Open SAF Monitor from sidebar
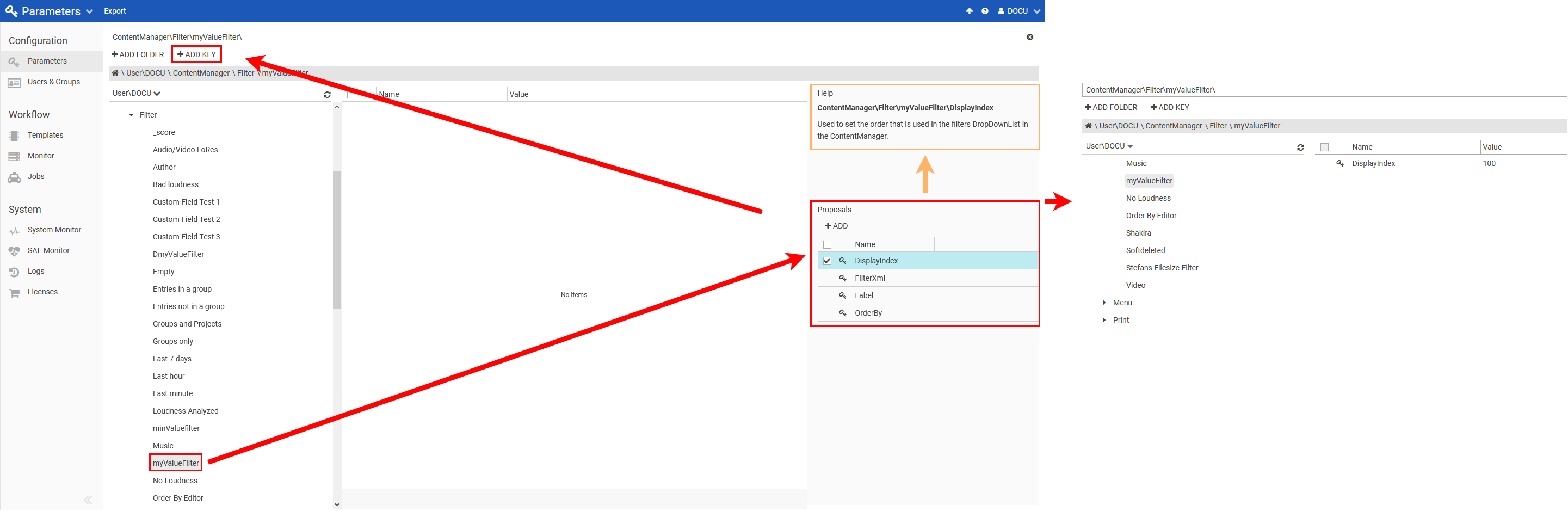Screen dimensions: 1568x511 pos(48,251)
